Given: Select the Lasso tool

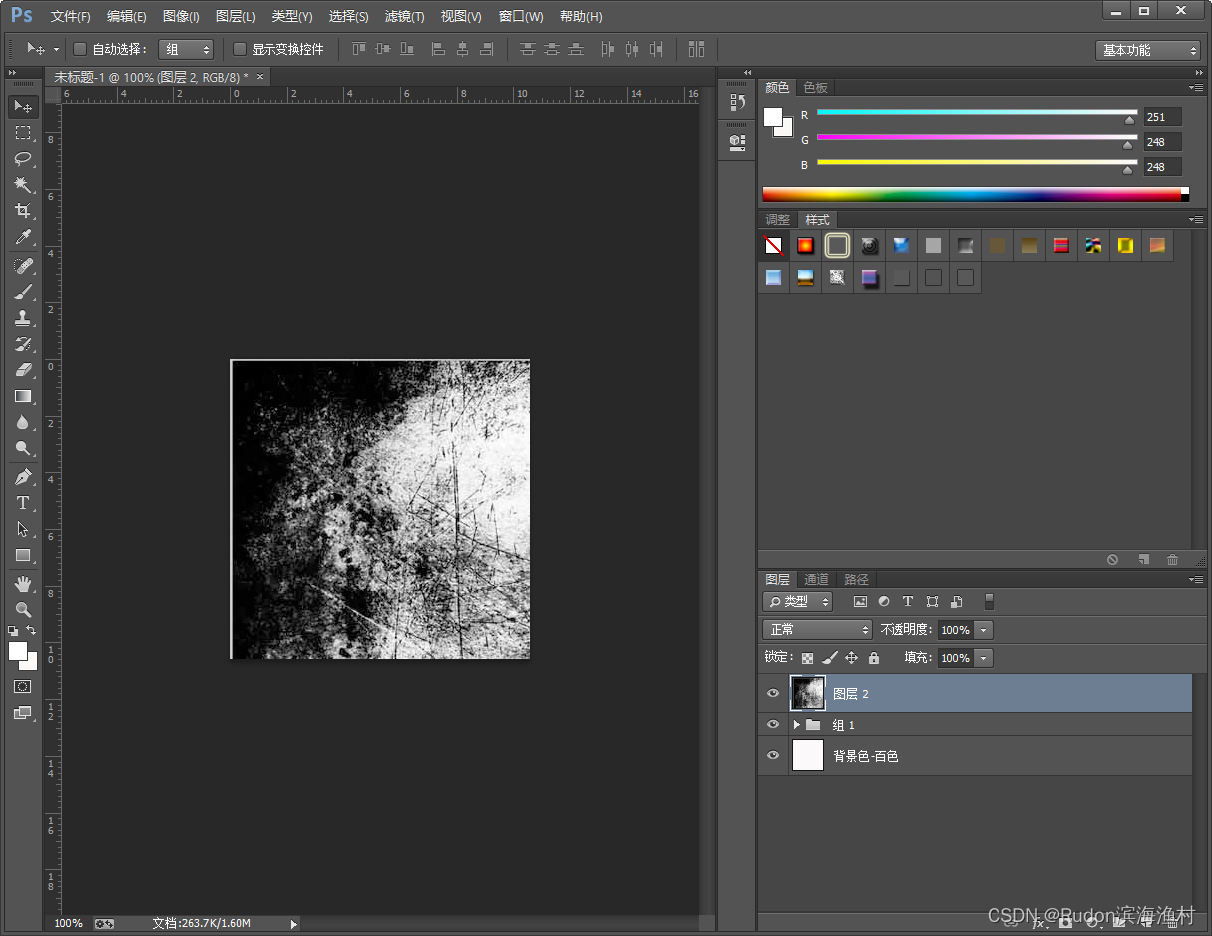Looking at the screenshot, I should coord(23,159).
